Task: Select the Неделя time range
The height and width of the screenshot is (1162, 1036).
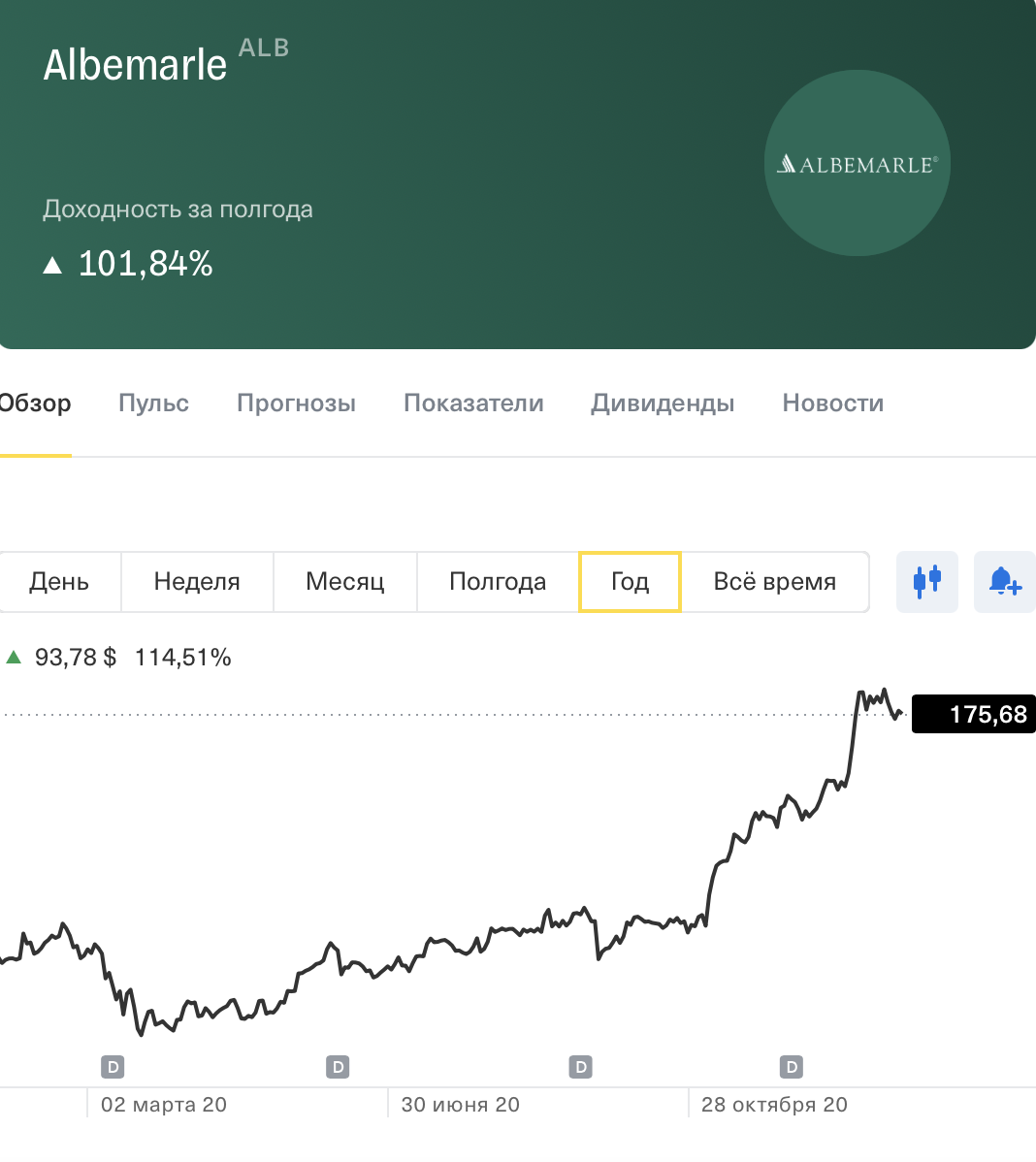Action: (x=197, y=582)
